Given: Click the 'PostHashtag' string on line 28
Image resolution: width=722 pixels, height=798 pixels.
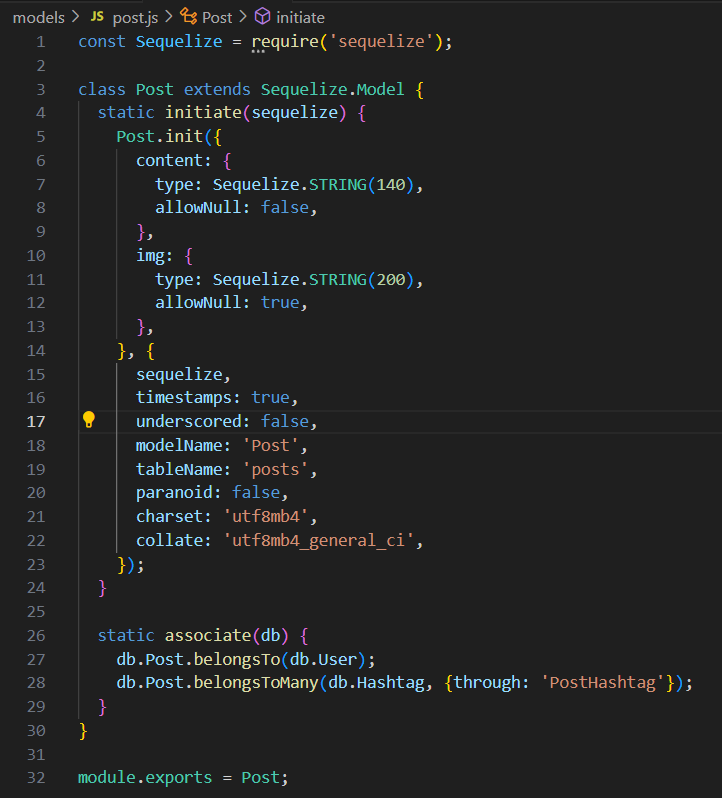Looking at the screenshot, I should pos(603,683).
